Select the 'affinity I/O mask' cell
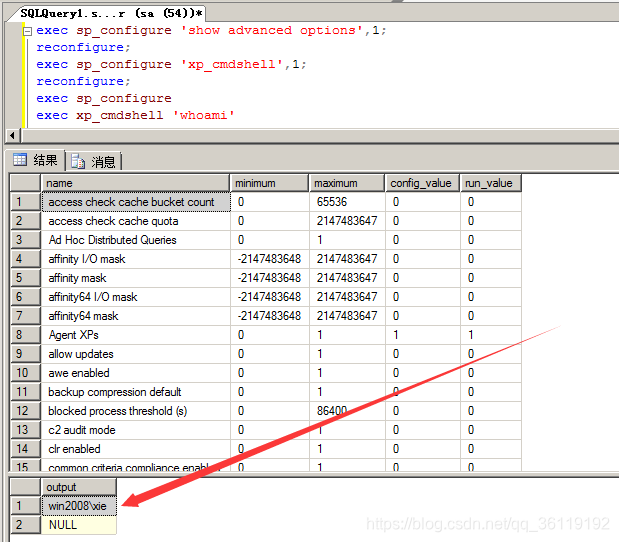 click(136, 259)
